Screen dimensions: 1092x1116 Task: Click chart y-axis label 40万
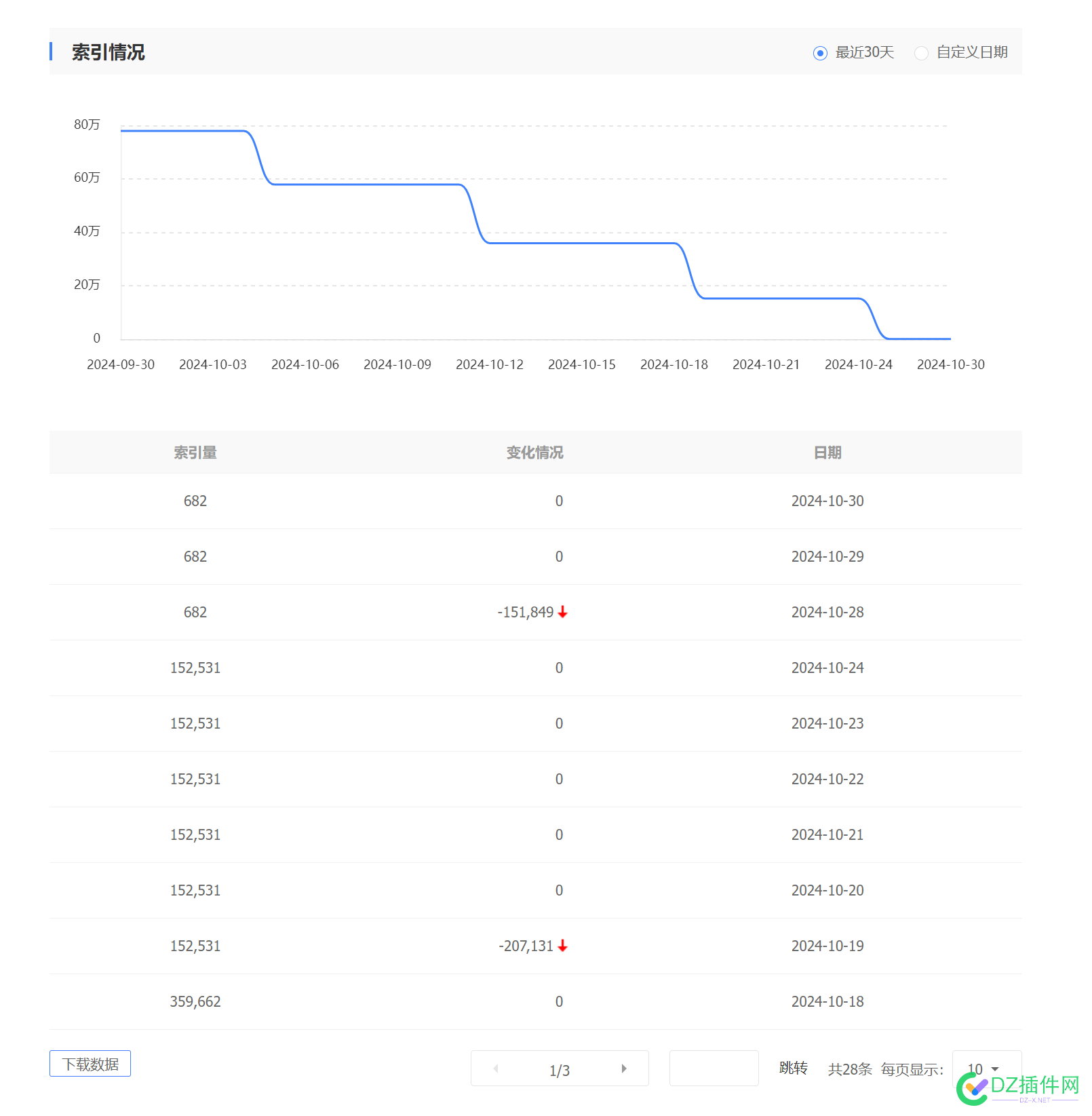click(x=87, y=231)
